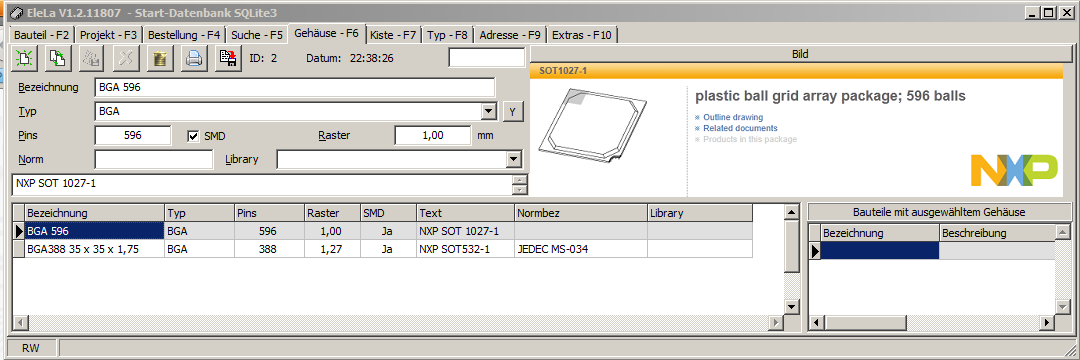
Task: Click the new record icon in toolbar
Action: pyautogui.click(x=24, y=59)
